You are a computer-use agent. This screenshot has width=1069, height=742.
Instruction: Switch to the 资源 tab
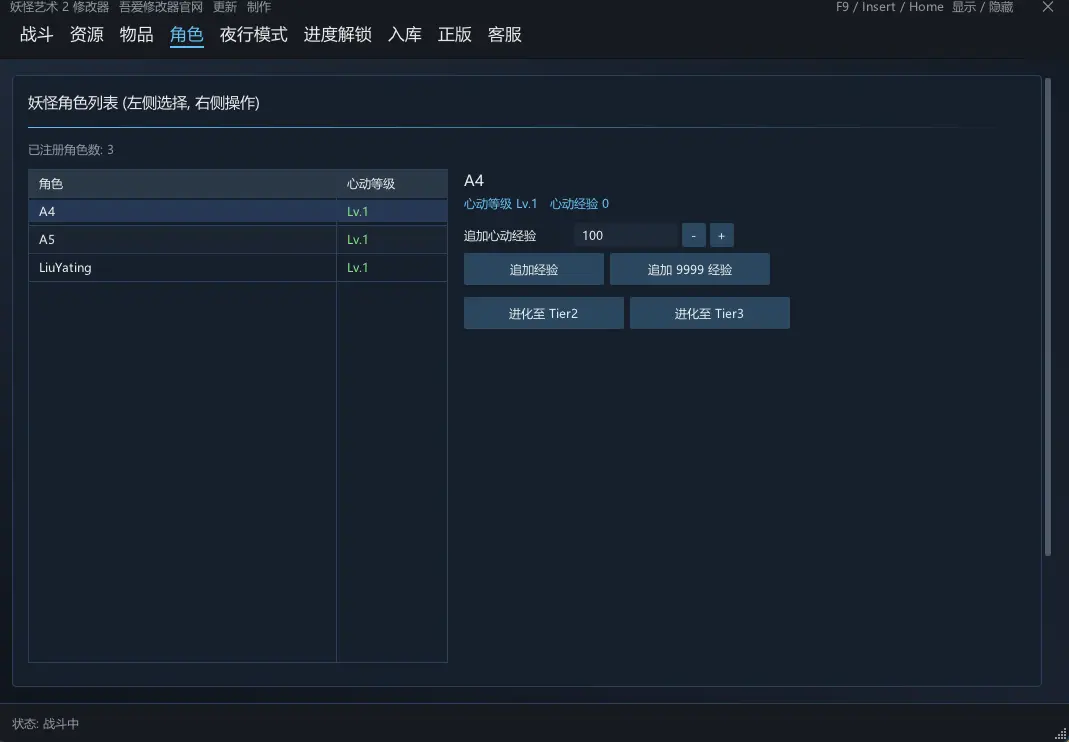[87, 35]
